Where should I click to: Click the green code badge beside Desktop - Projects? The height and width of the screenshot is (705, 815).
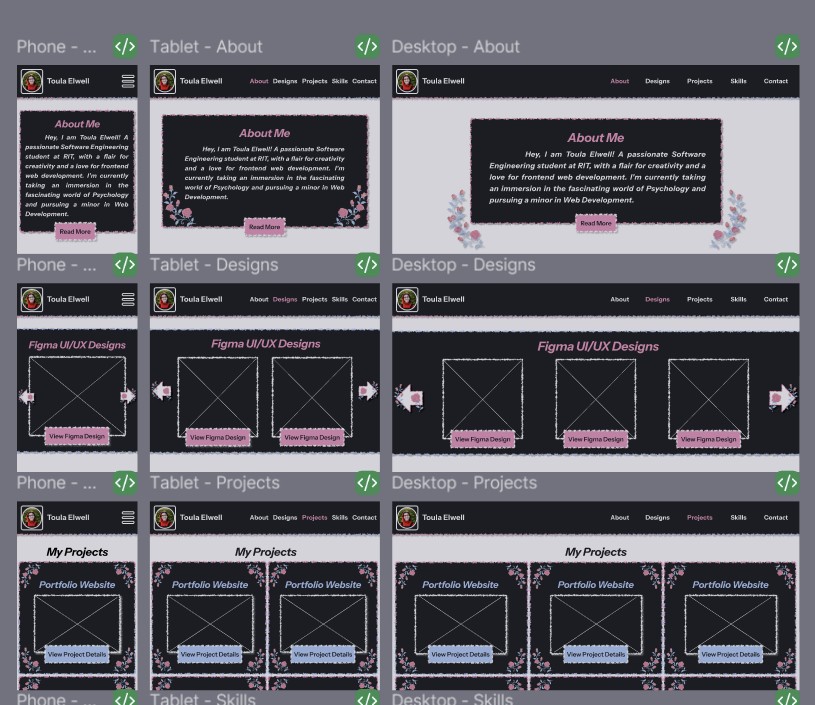(787, 482)
